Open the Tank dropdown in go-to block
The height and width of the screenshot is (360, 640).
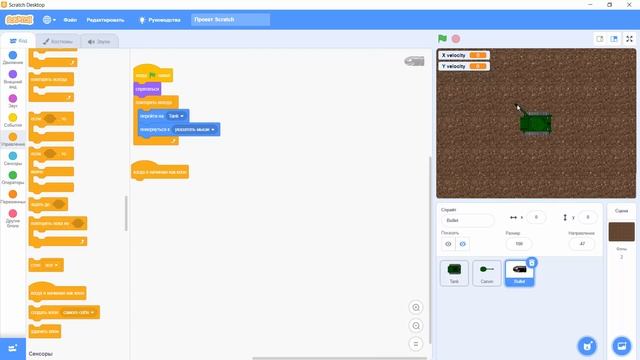[x=177, y=116]
